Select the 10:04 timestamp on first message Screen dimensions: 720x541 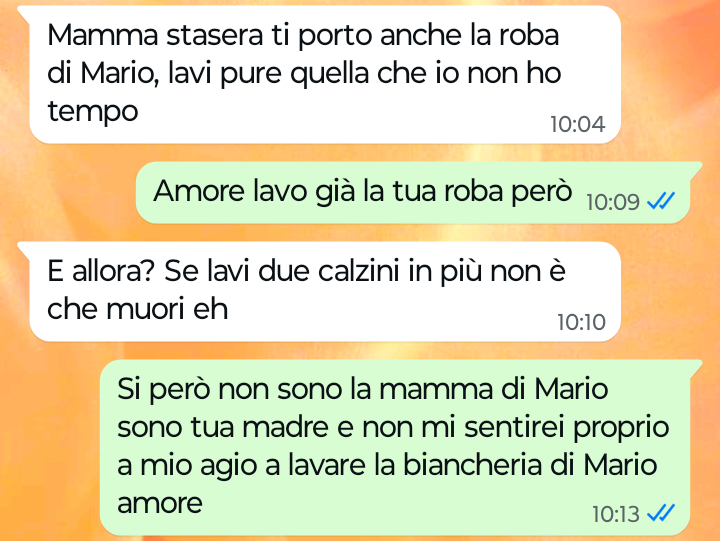[x=578, y=124]
